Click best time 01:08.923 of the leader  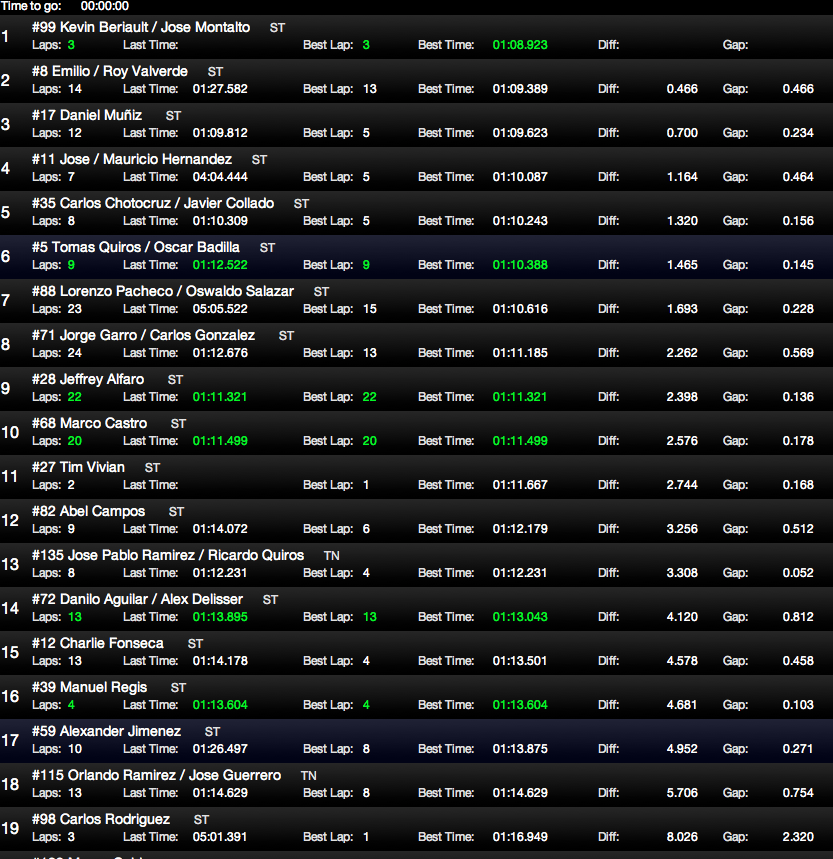click(520, 45)
